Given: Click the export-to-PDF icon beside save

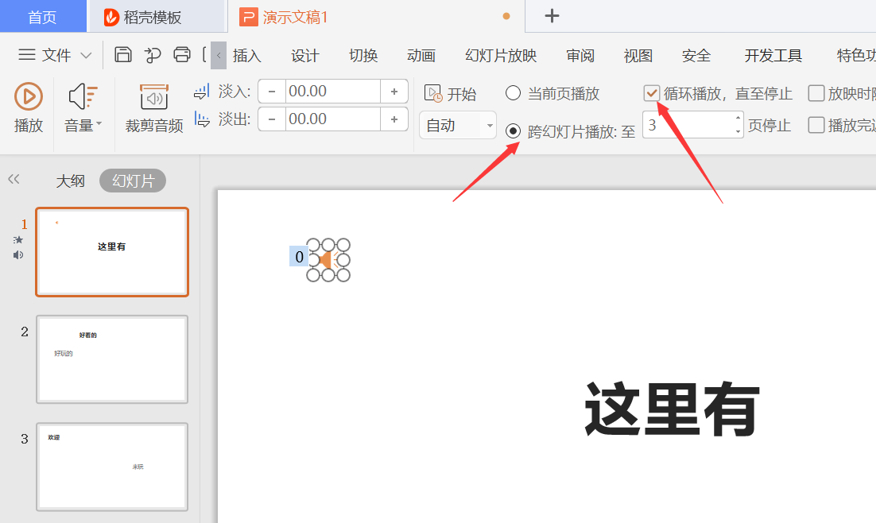Looking at the screenshot, I should point(153,55).
